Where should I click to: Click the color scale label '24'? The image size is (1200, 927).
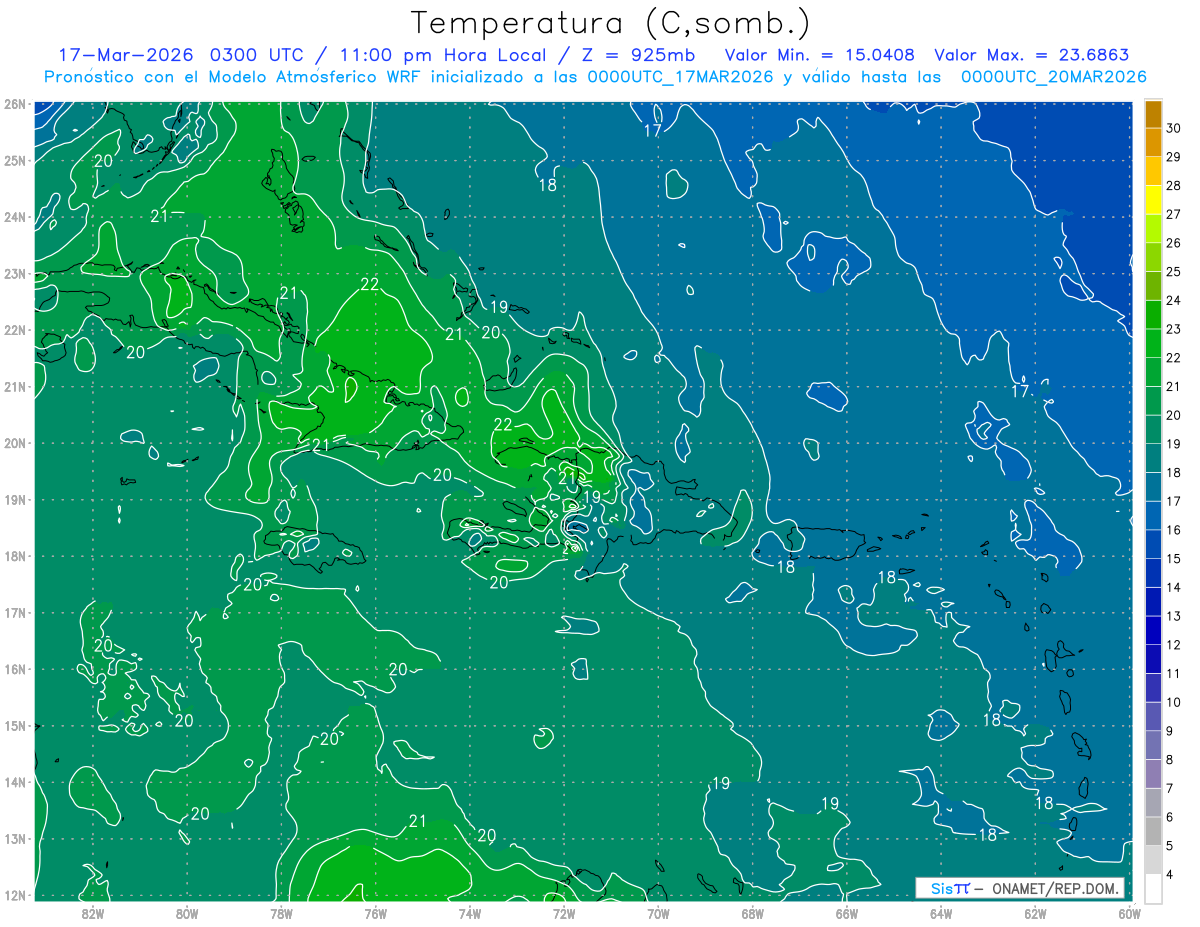pos(1174,300)
